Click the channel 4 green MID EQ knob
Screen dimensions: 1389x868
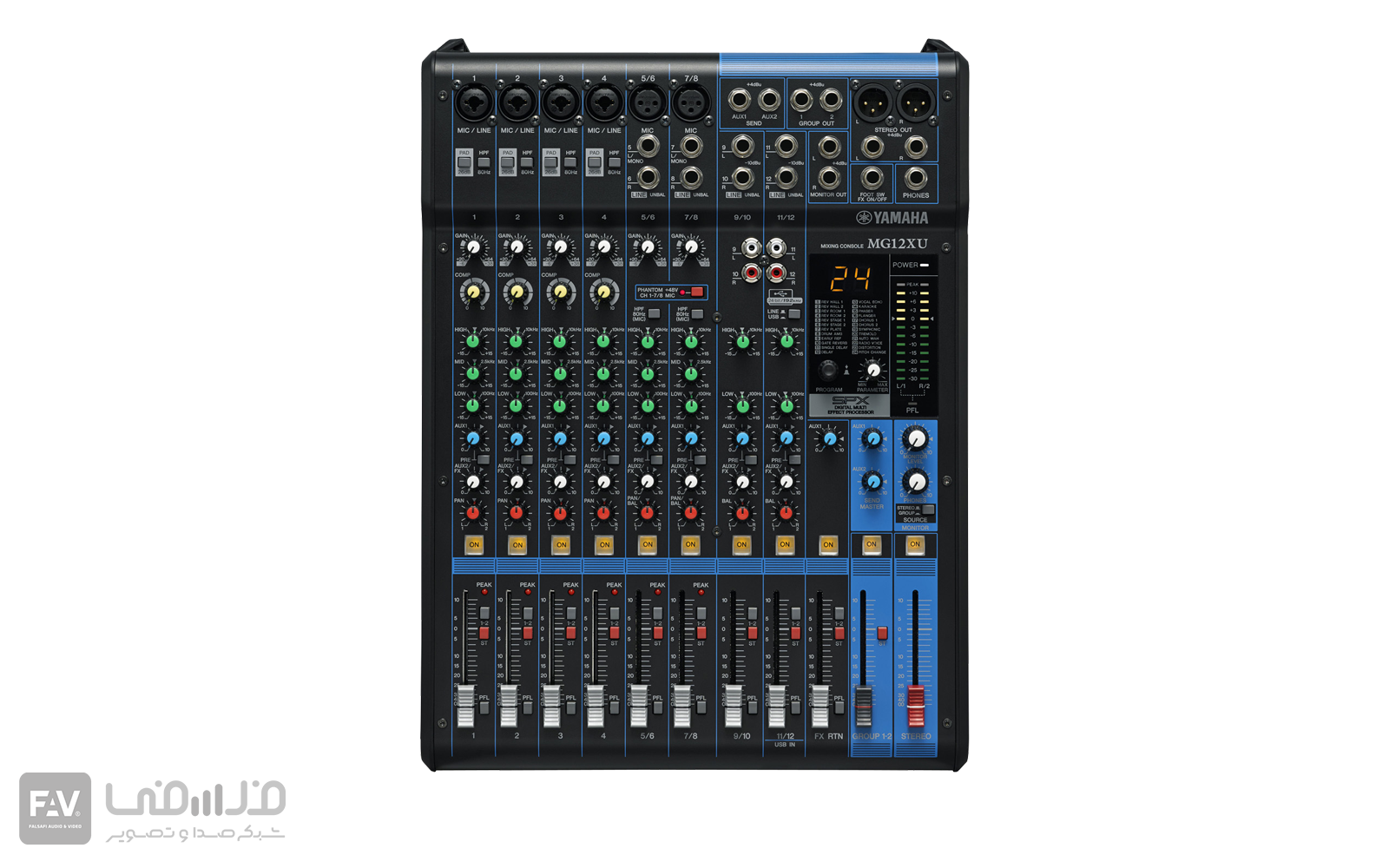click(x=604, y=374)
